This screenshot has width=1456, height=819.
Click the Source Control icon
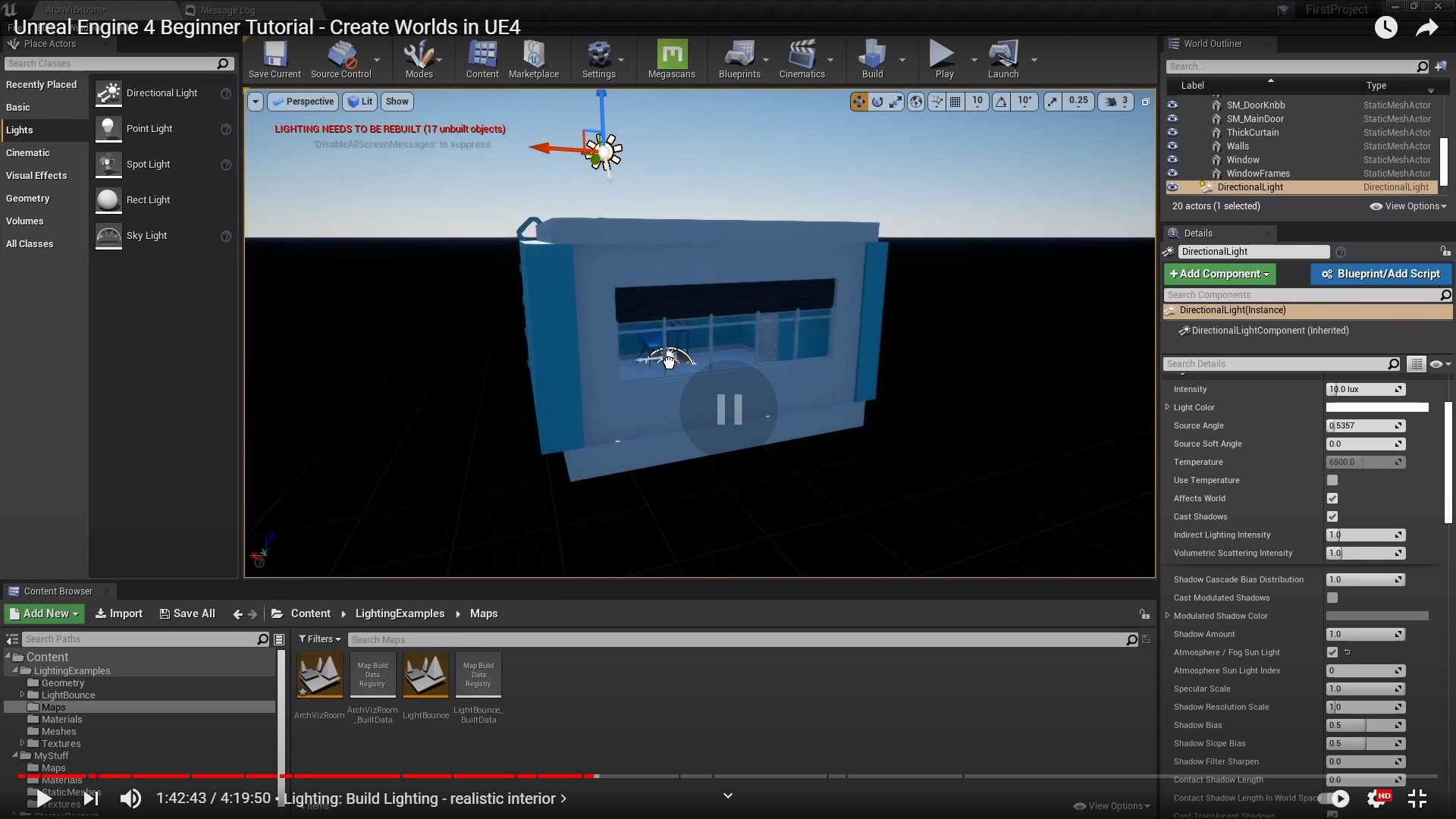(340, 55)
